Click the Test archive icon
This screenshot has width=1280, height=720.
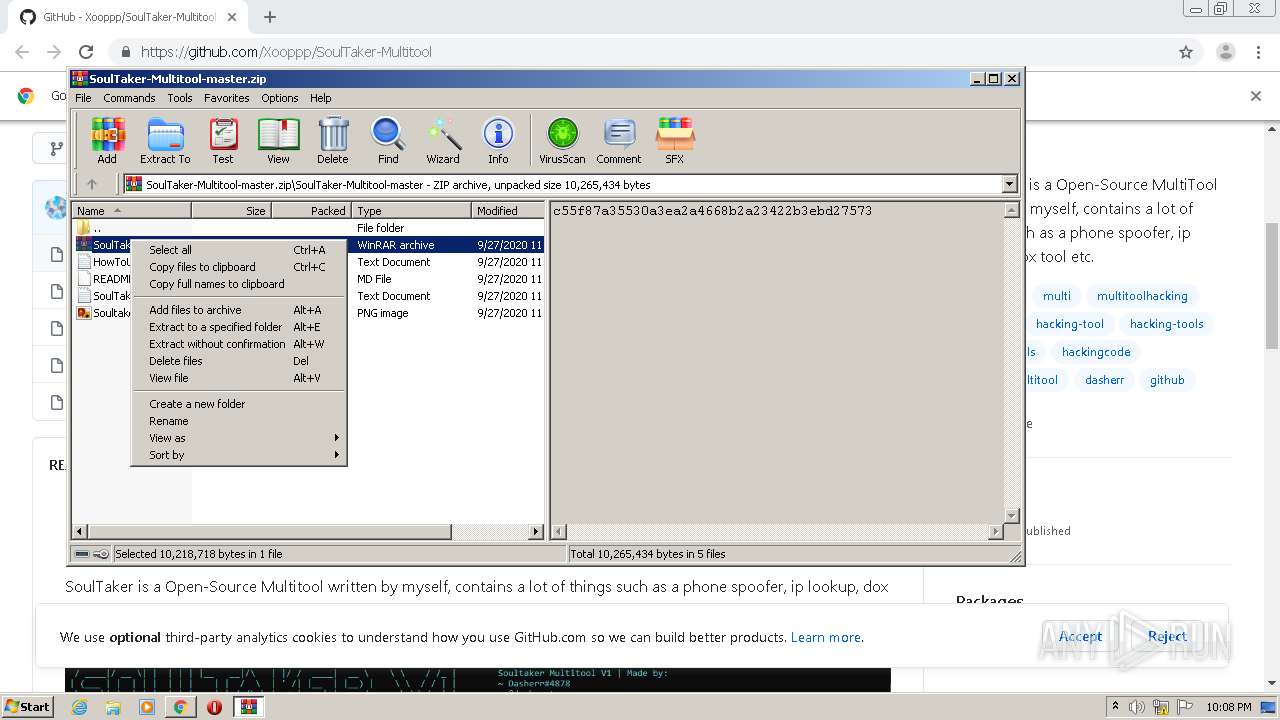tap(223, 140)
